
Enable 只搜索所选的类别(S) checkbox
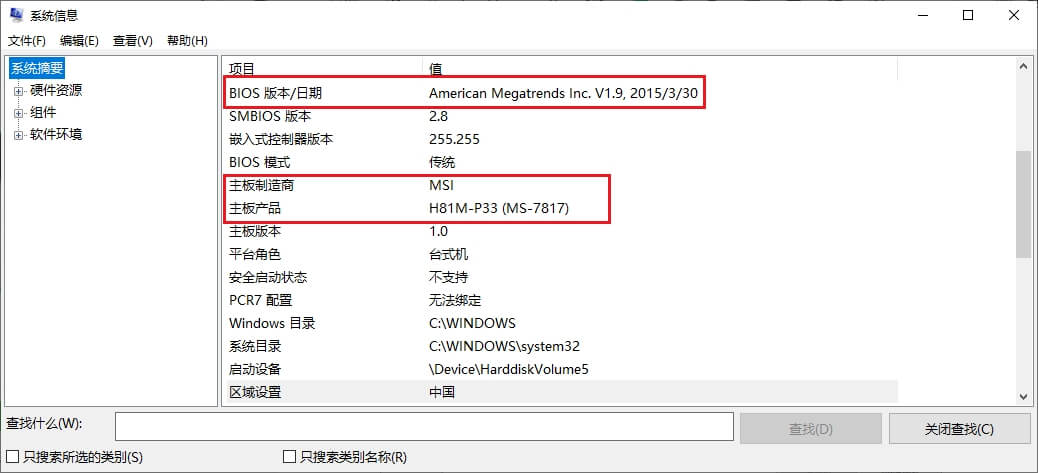[12, 456]
